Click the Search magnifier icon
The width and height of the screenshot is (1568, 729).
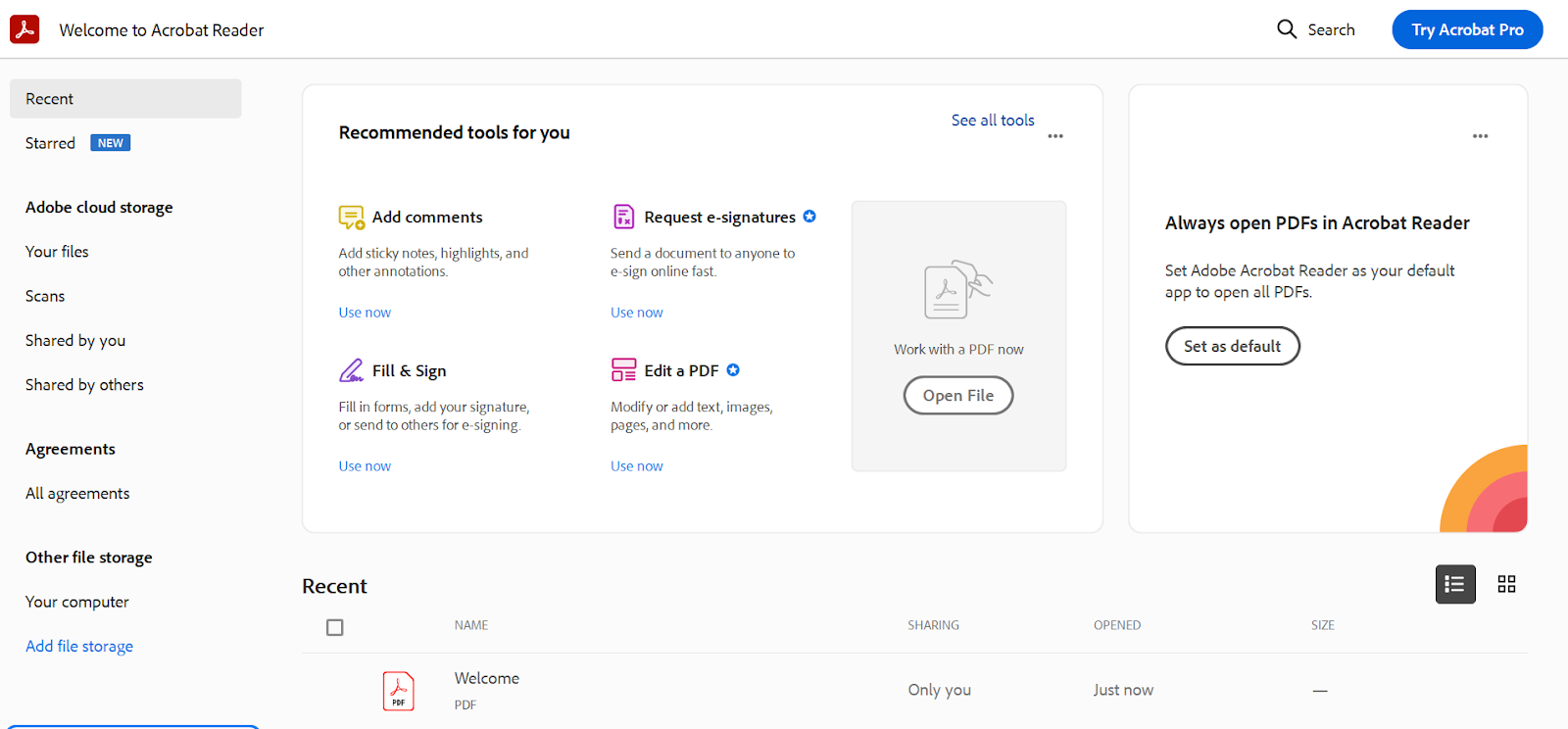click(x=1287, y=29)
